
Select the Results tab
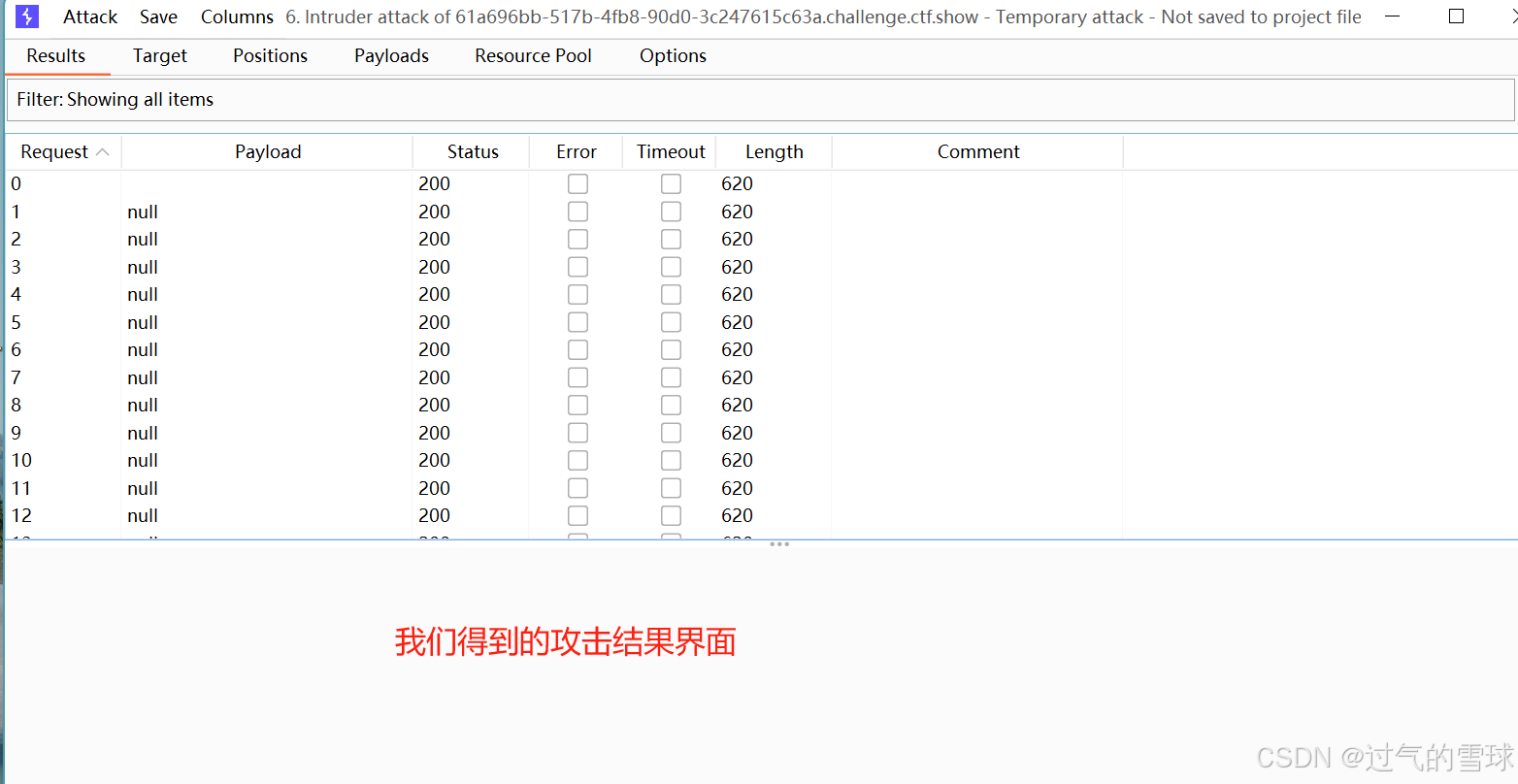55,55
